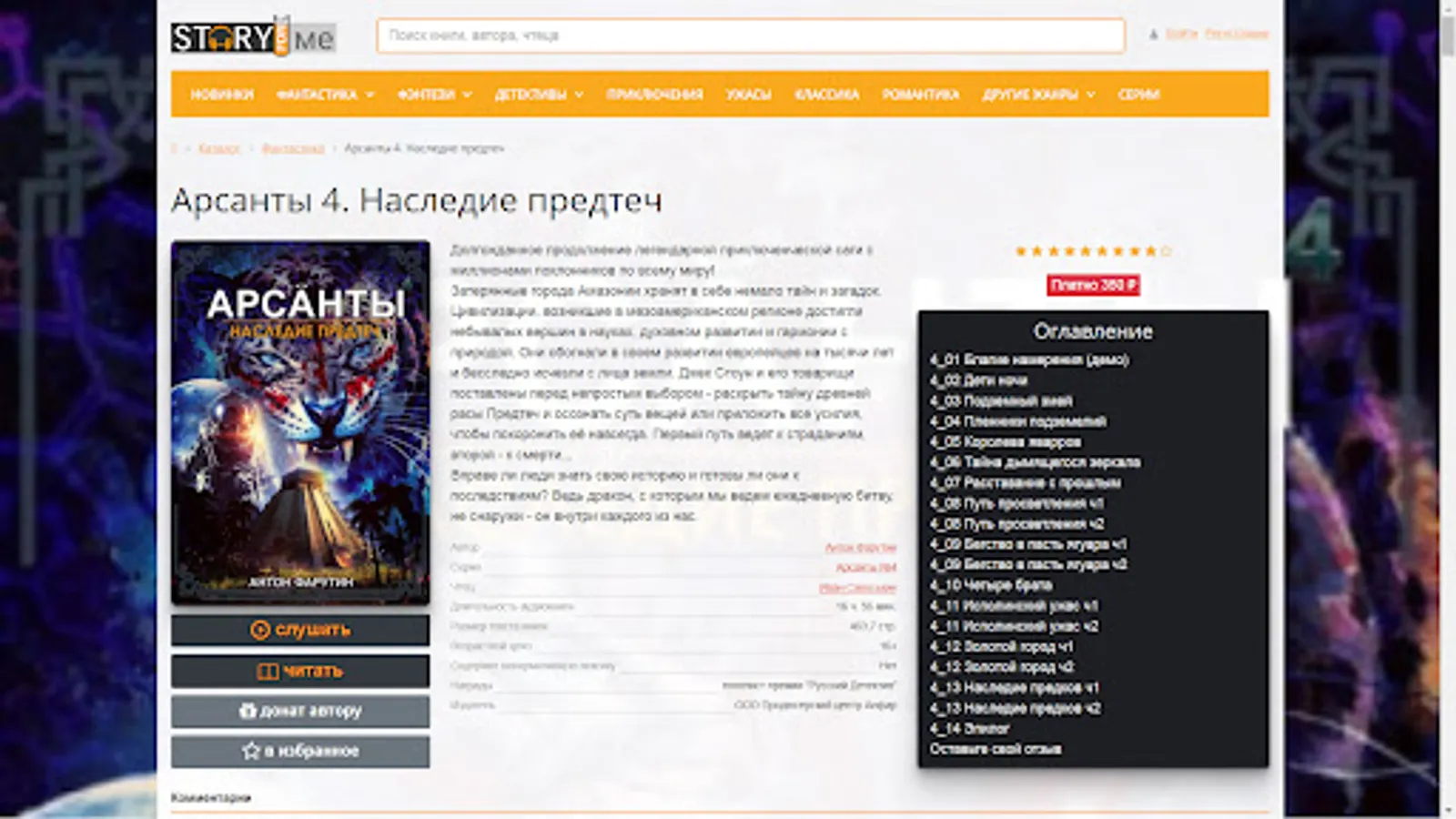
Task: Click the донат автору button
Action: point(300,711)
